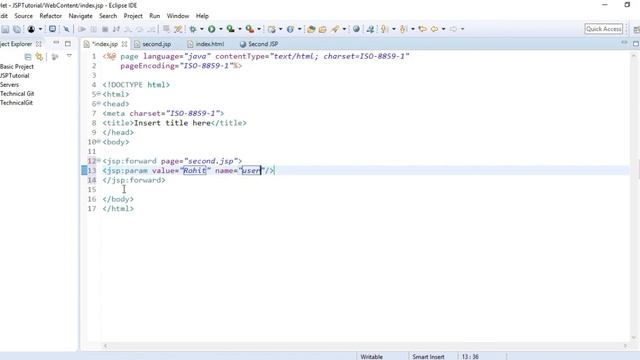Click the Run Last Tool coverage icon
The height and width of the screenshot is (360, 640).
click(x=231, y=29)
